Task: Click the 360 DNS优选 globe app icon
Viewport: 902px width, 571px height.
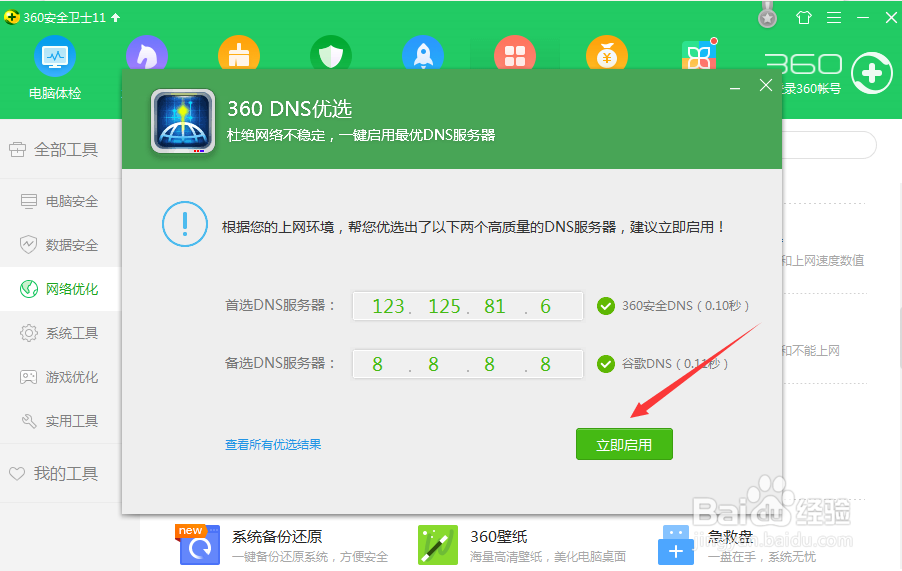Action: (183, 121)
